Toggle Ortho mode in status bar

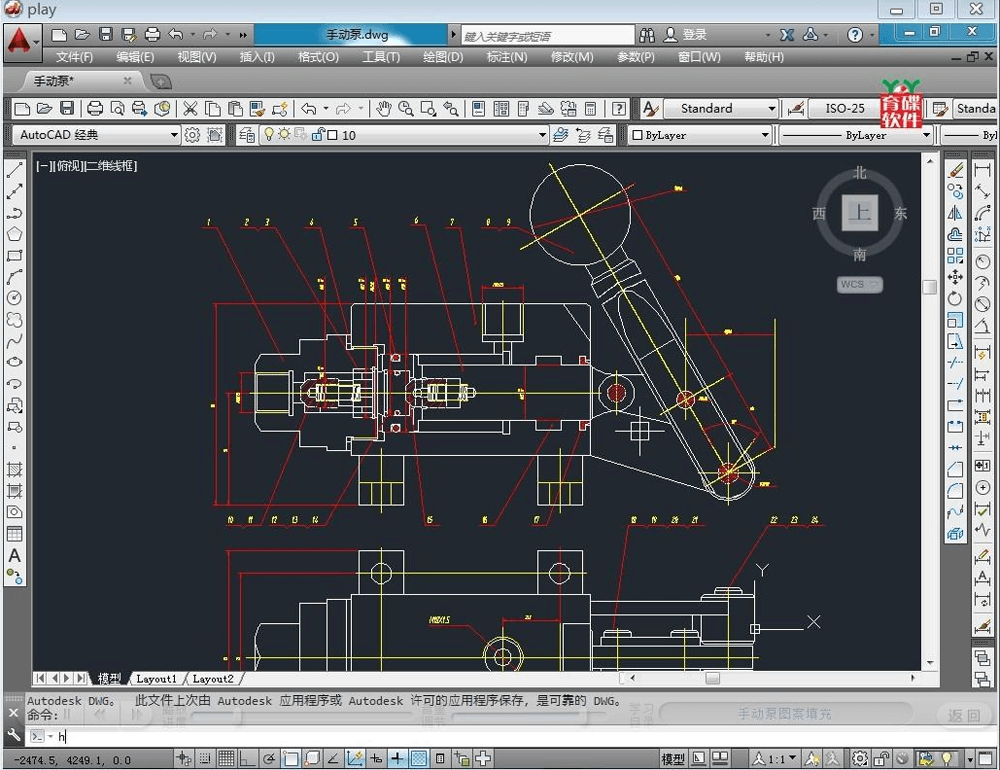pos(246,758)
